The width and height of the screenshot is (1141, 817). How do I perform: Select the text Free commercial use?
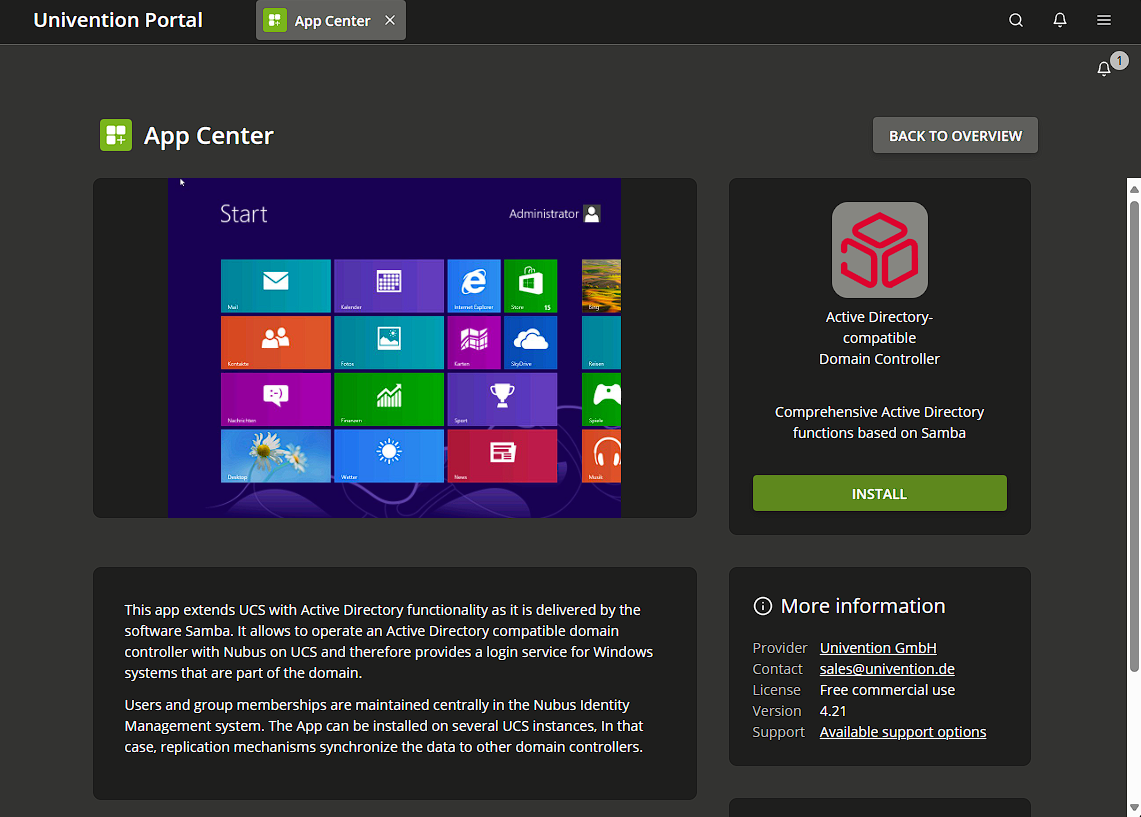(887, 690)
